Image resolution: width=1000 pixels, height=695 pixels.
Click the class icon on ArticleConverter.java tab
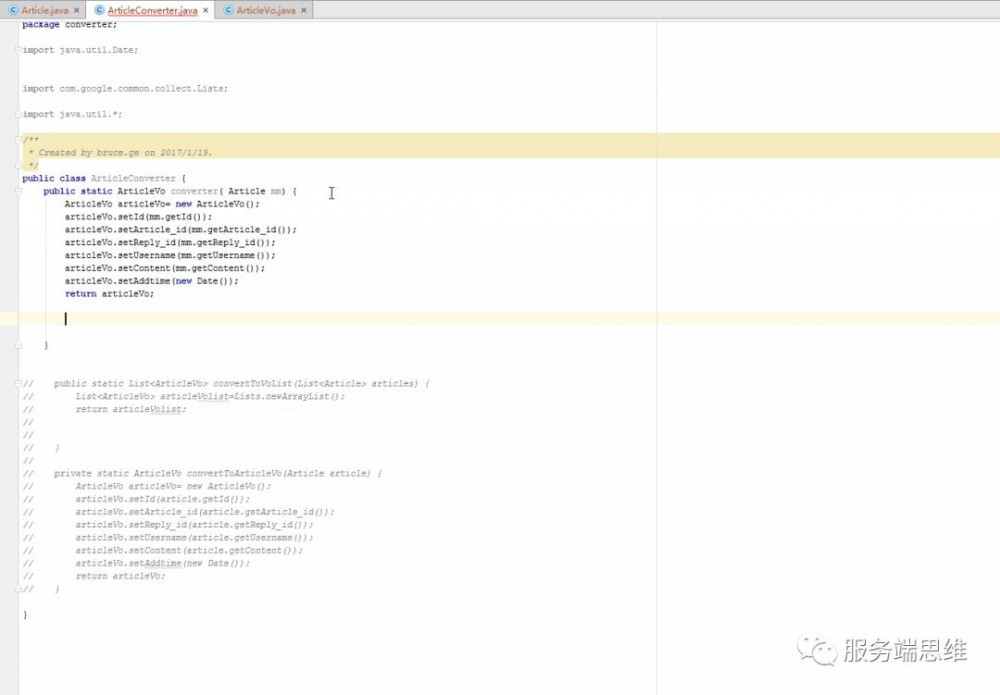(99, 8)
